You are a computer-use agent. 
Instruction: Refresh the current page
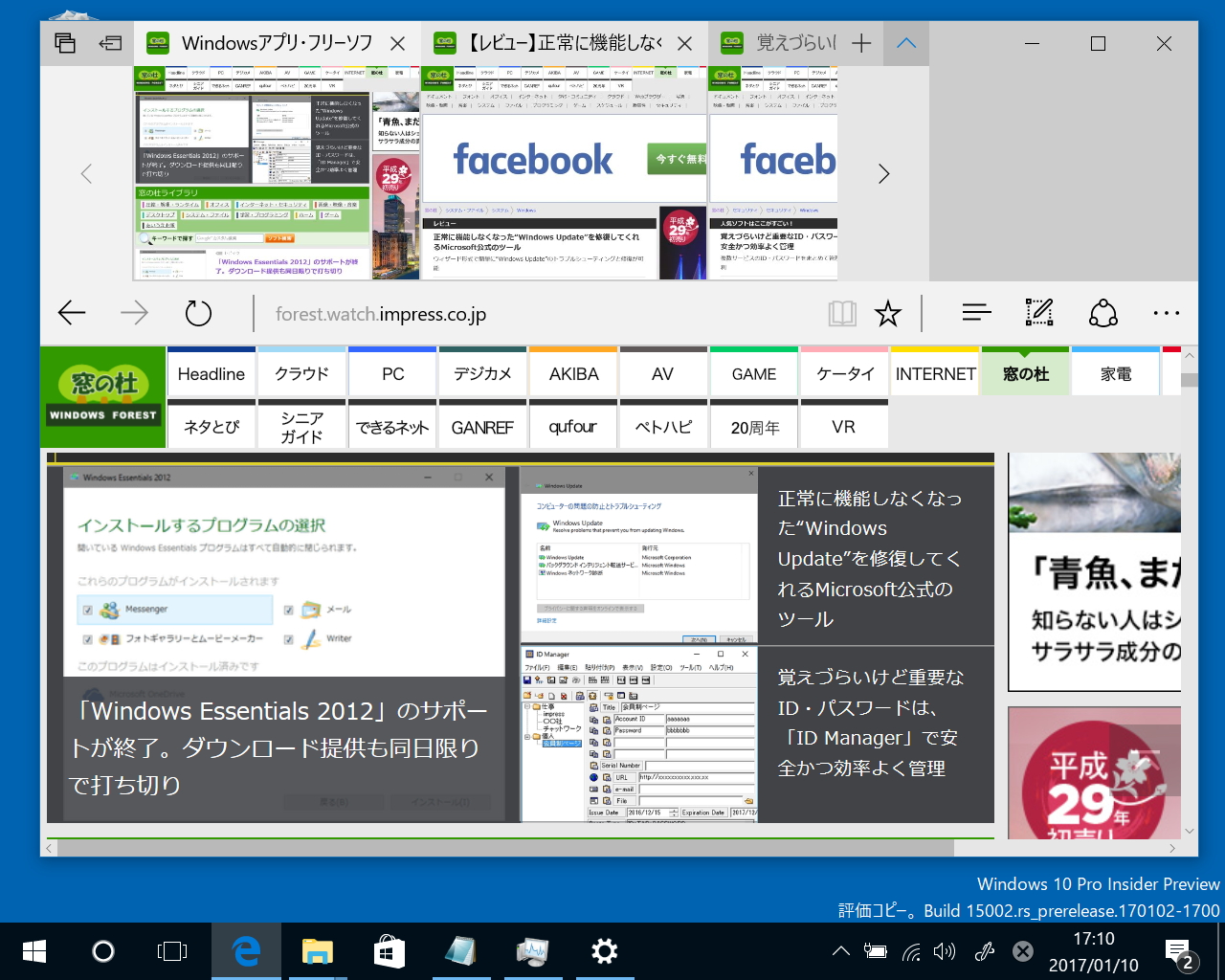coord(198,313)
